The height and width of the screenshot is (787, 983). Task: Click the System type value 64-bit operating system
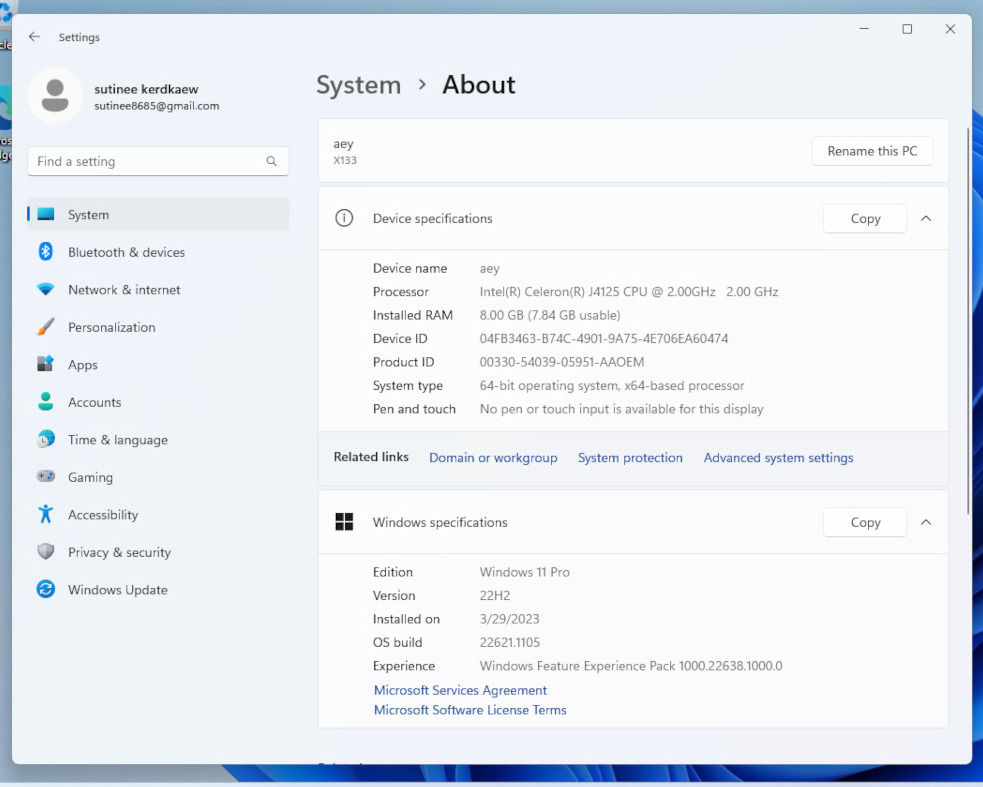(x=612, y=386)
